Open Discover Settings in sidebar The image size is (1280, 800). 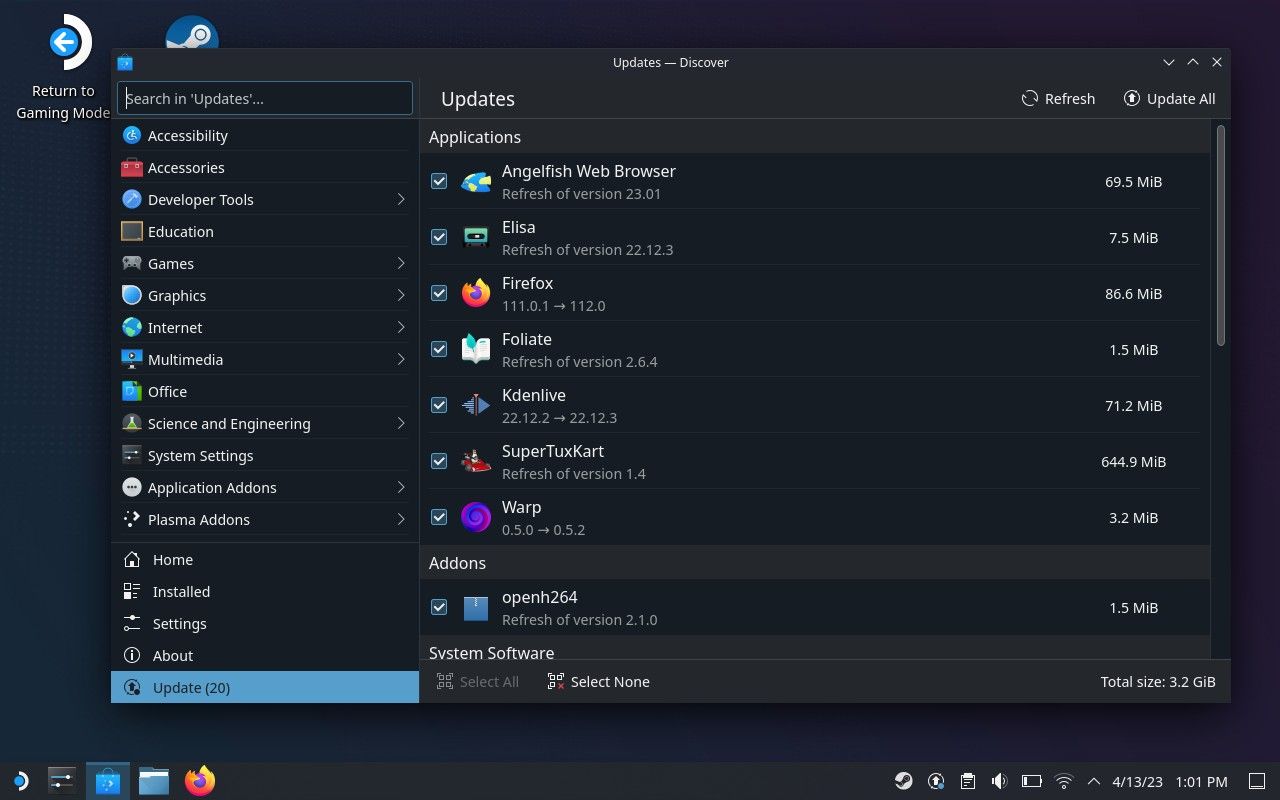pyautogui.click(x=265, y=624)
